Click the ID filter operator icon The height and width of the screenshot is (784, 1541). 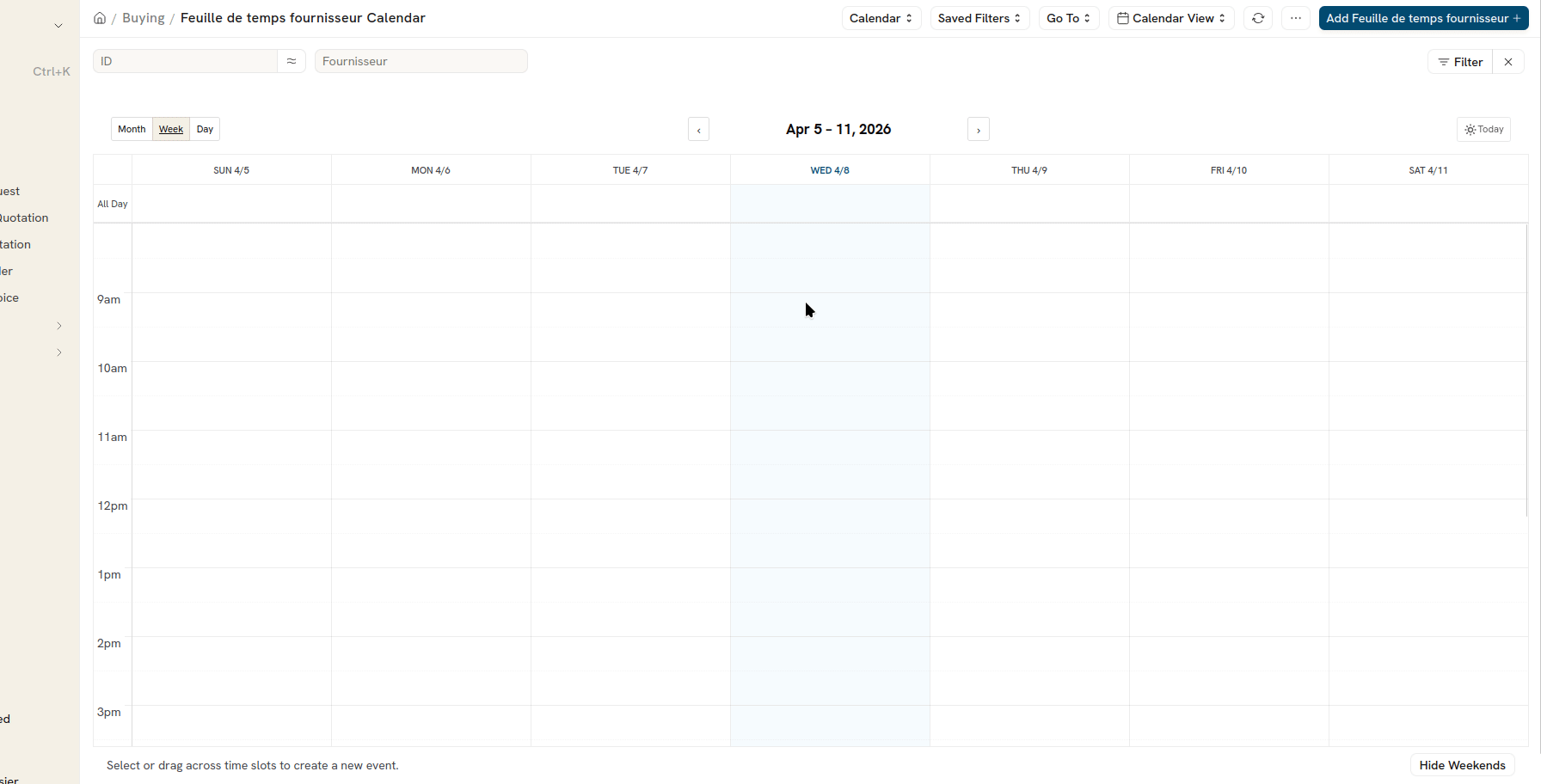click(292, 61)
